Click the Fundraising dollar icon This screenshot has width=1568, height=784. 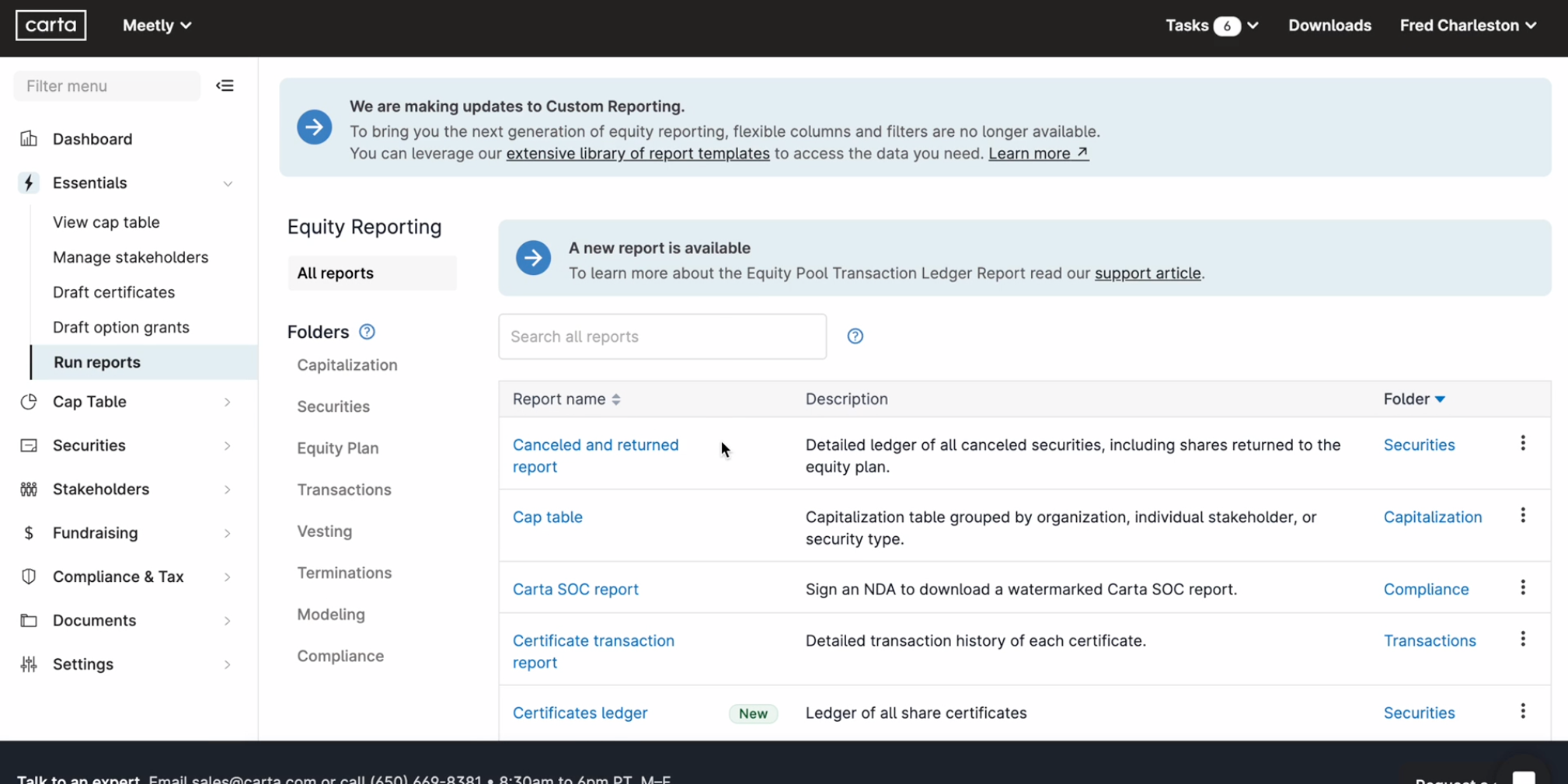(29, 533)
